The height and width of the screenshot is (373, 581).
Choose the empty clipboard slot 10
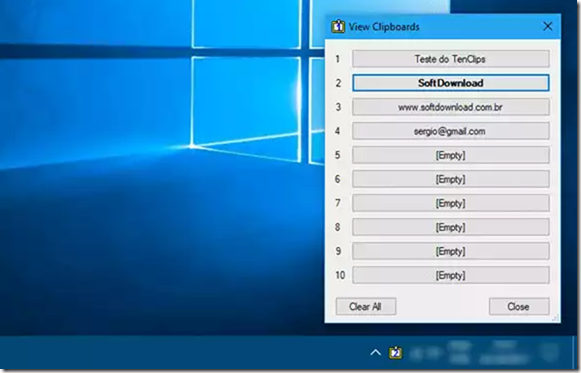click(x=451, y=275)
